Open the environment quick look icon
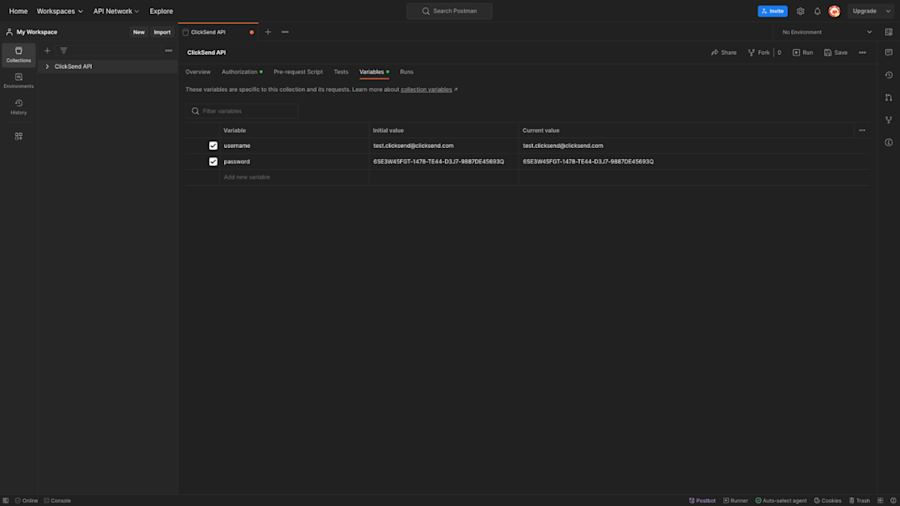The height and width of the screenshot is (506, 900). pos(889,32)
